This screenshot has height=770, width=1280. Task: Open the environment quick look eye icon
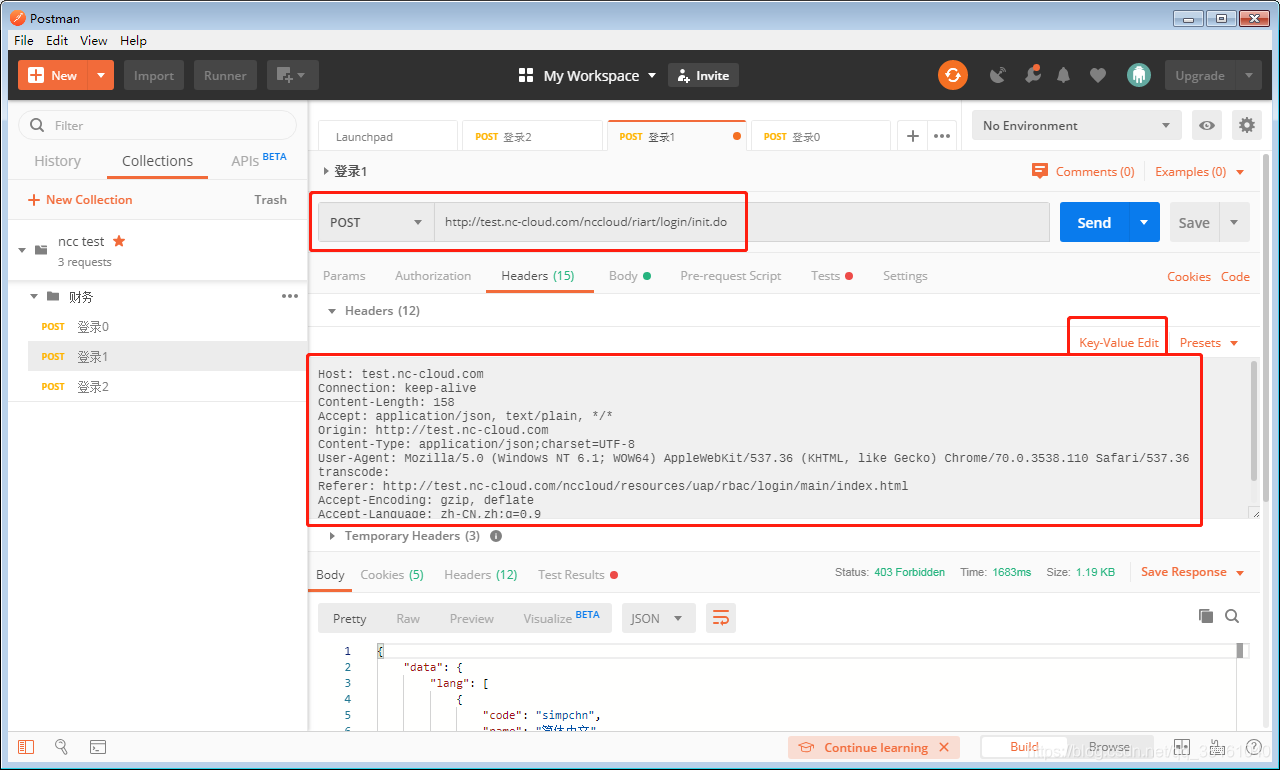1208,125
